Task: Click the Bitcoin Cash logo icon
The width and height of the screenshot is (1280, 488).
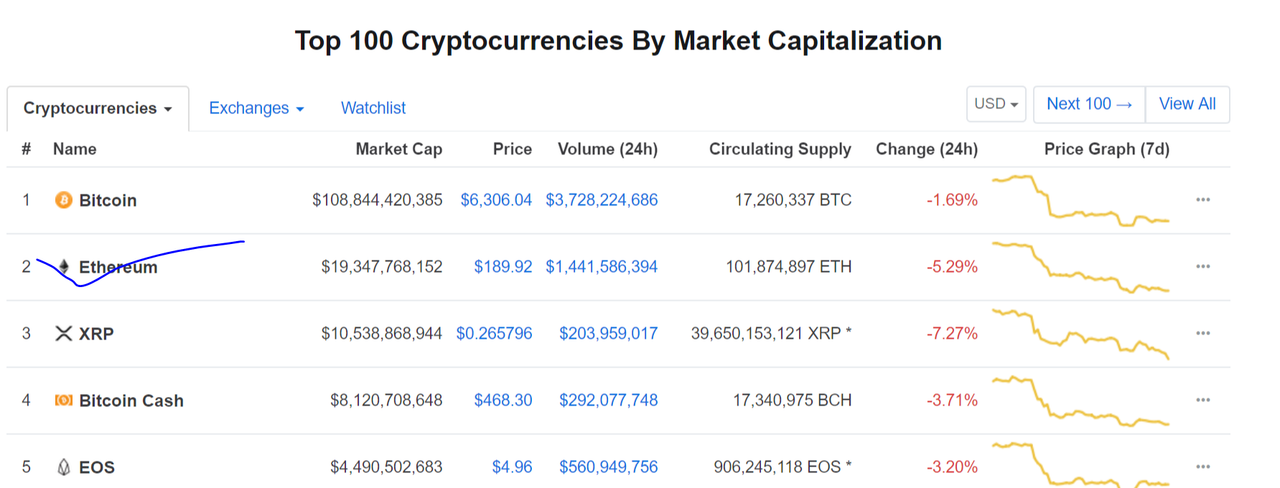Action: click(x=63, y=400)
